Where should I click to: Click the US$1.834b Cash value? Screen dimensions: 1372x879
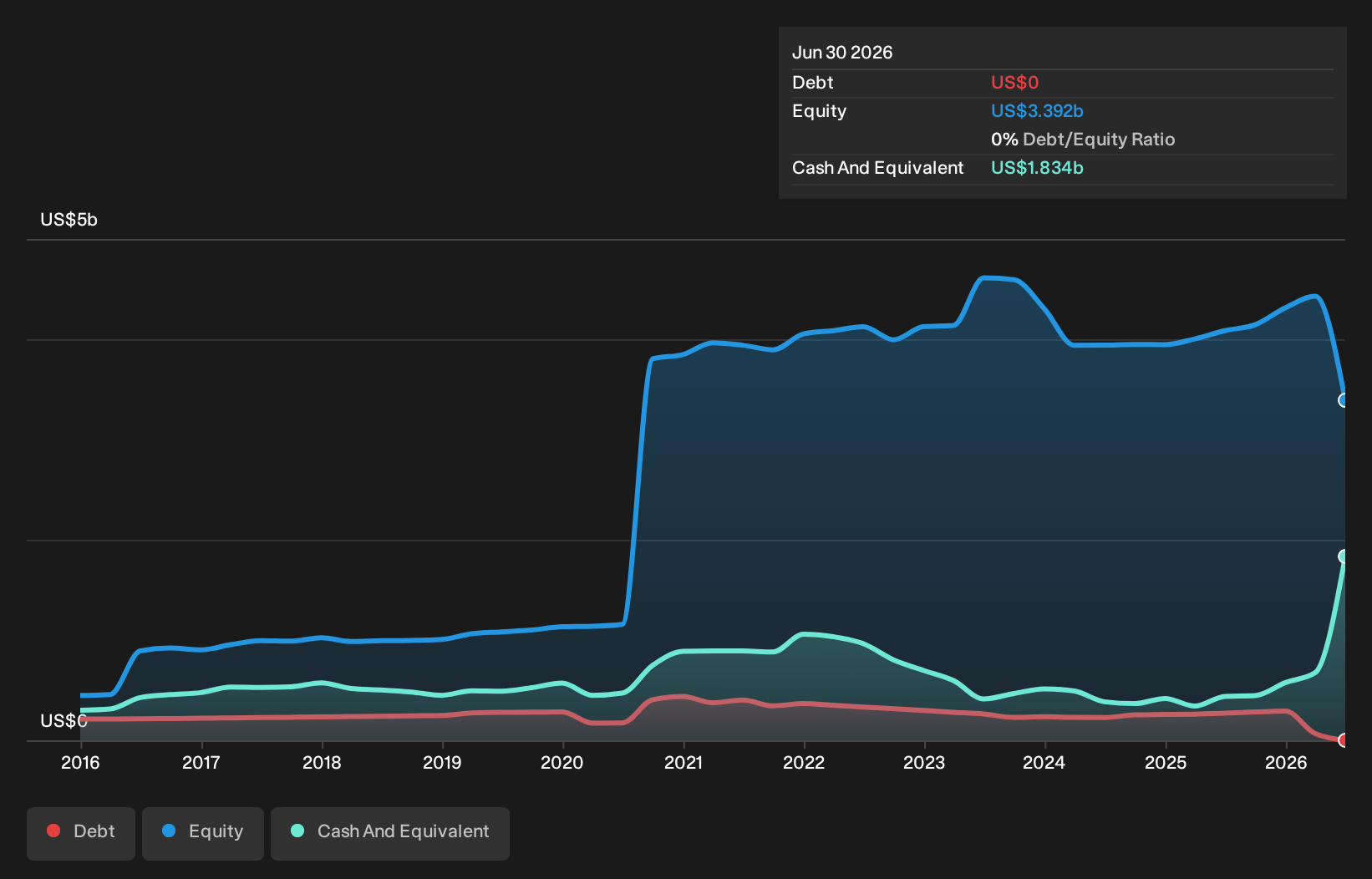point(1037,168)
